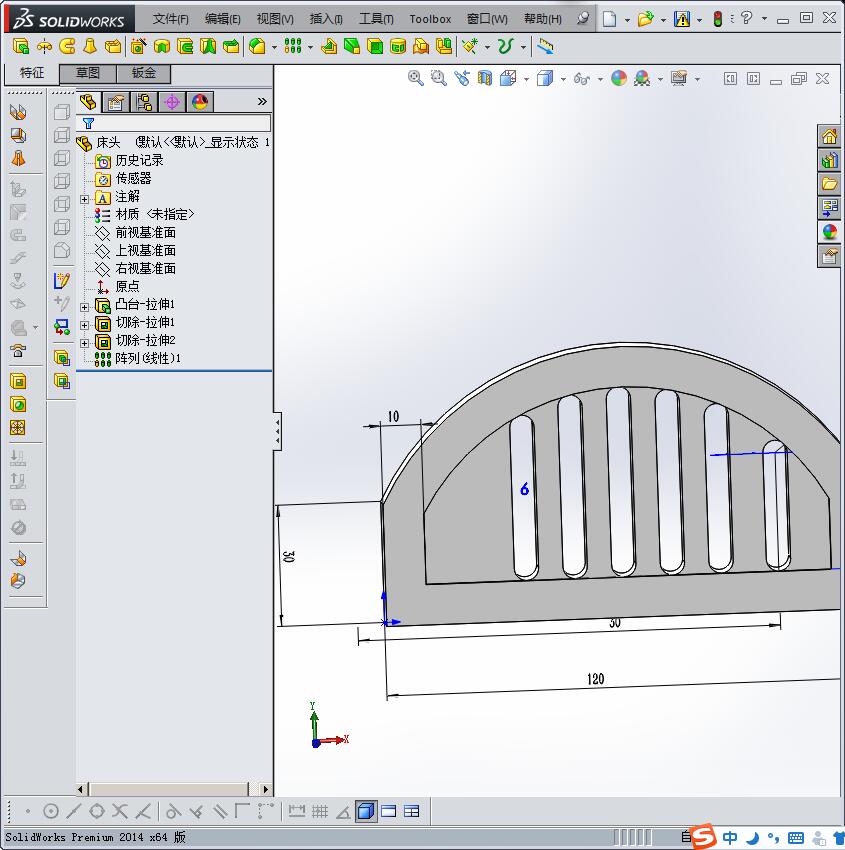Open the DimXpertManager tab icon
Image resolution: width=845 pixels, height=850 pixels.
(x=172, y=101)
